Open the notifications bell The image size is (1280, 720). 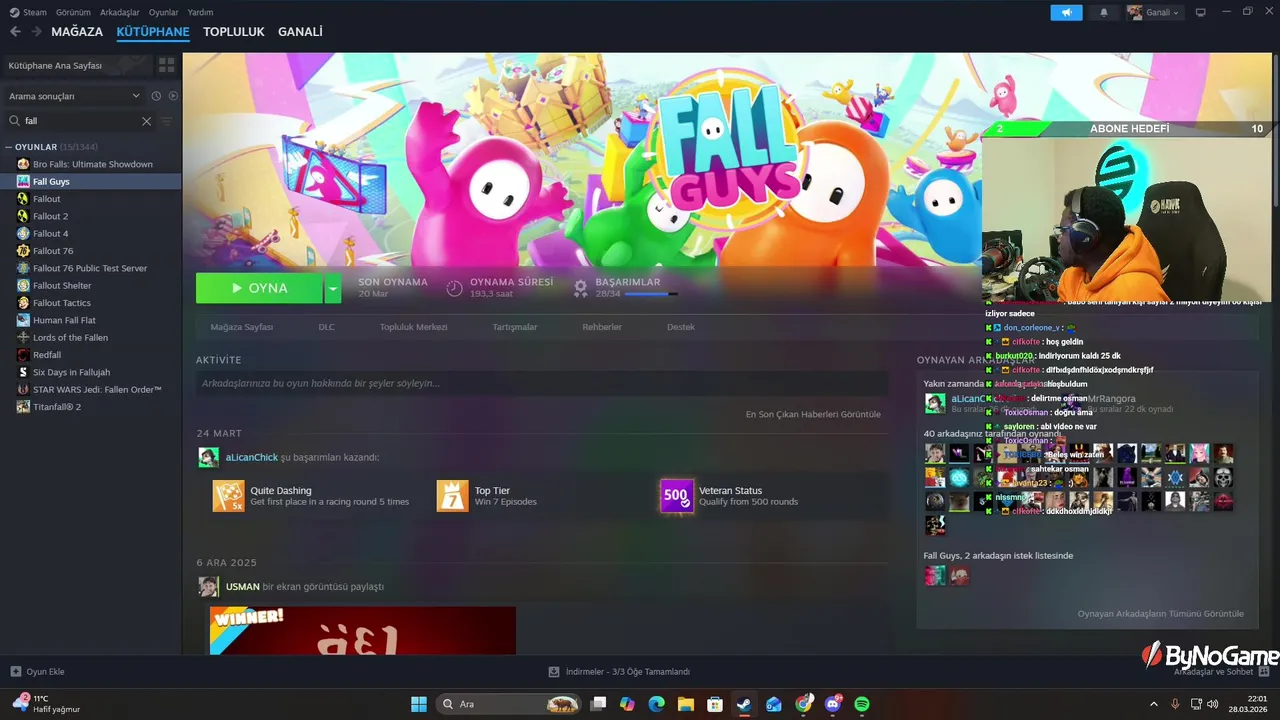(1104, 12)
